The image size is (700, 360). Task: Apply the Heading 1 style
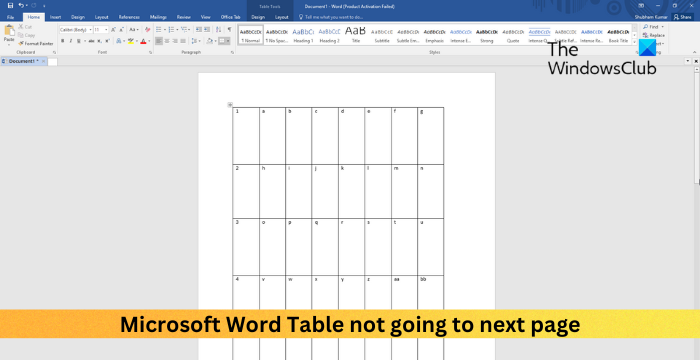coord(303,35)
